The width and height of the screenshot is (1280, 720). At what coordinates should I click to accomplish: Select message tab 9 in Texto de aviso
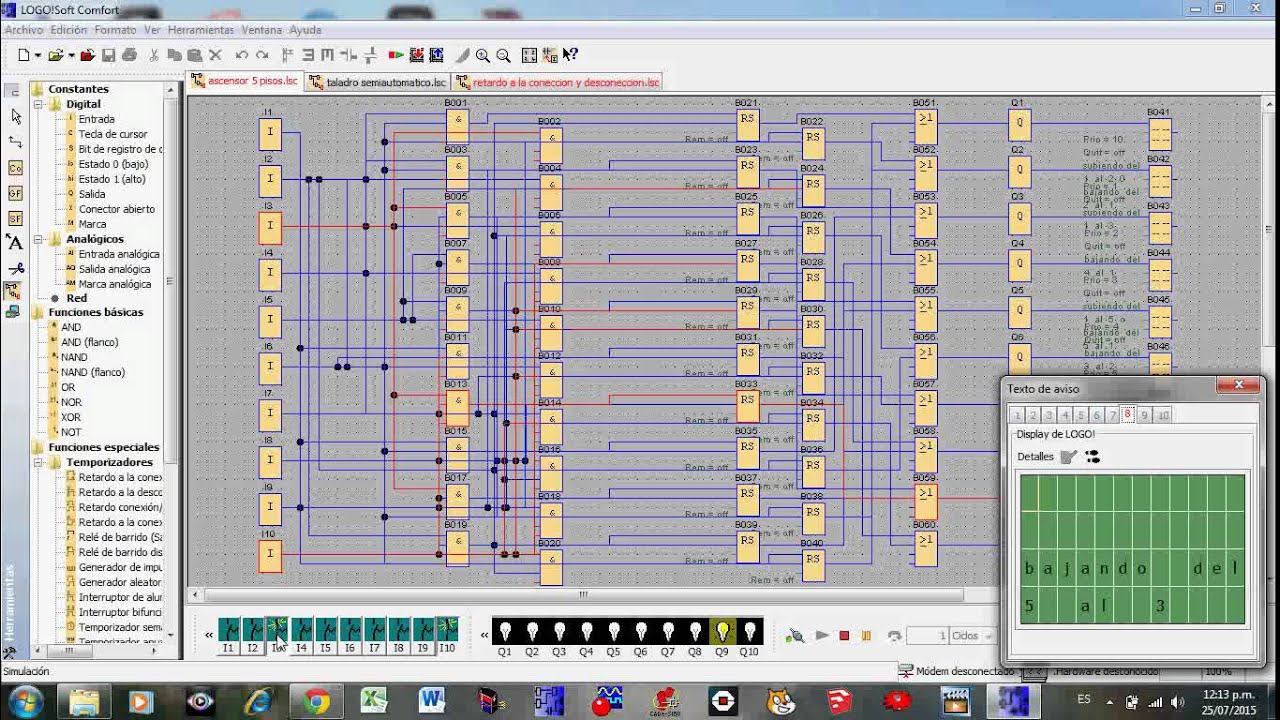[x=1144, y=415]
